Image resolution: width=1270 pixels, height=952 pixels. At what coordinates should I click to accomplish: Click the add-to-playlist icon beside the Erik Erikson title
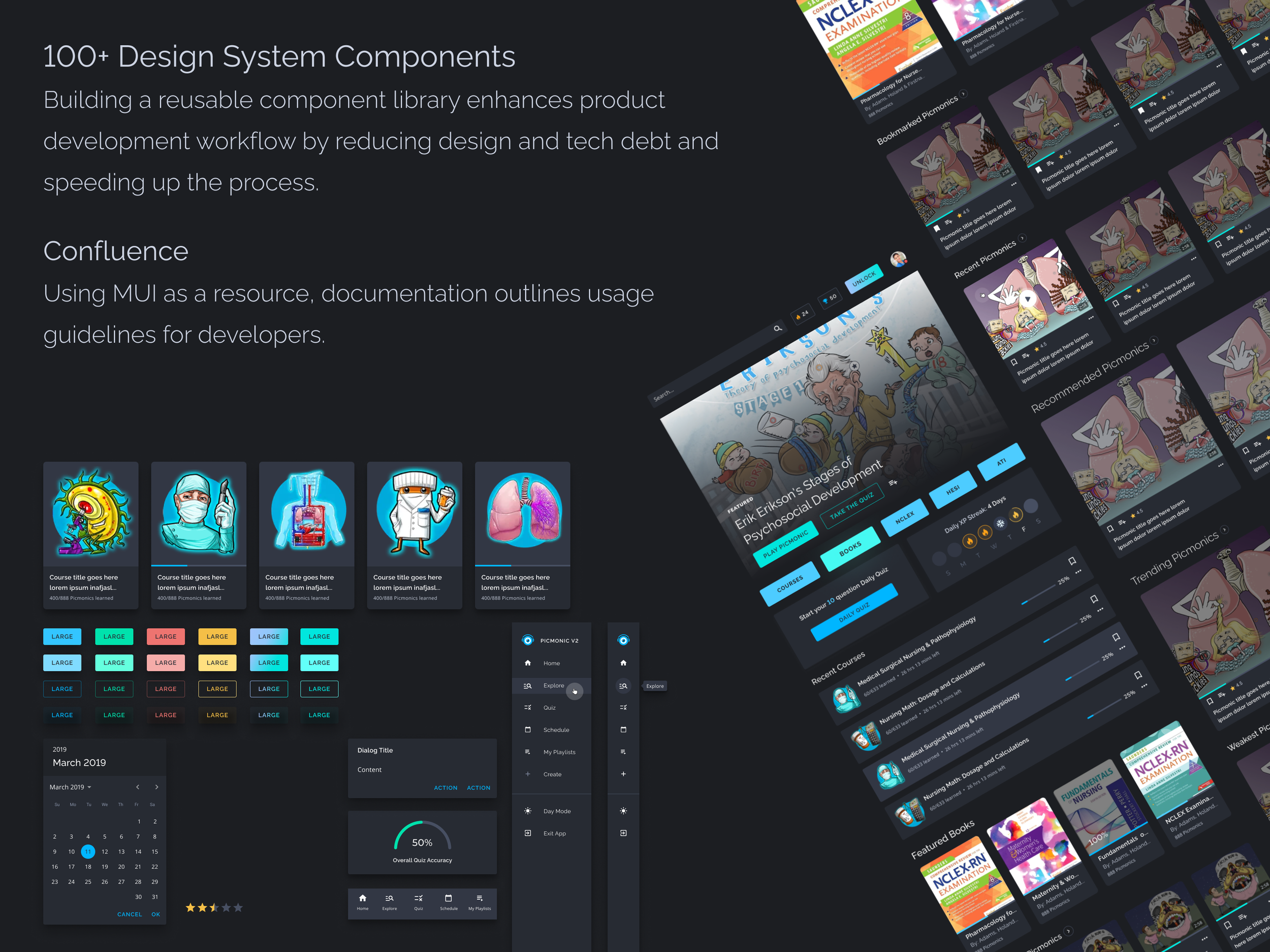tap(893, 482)
